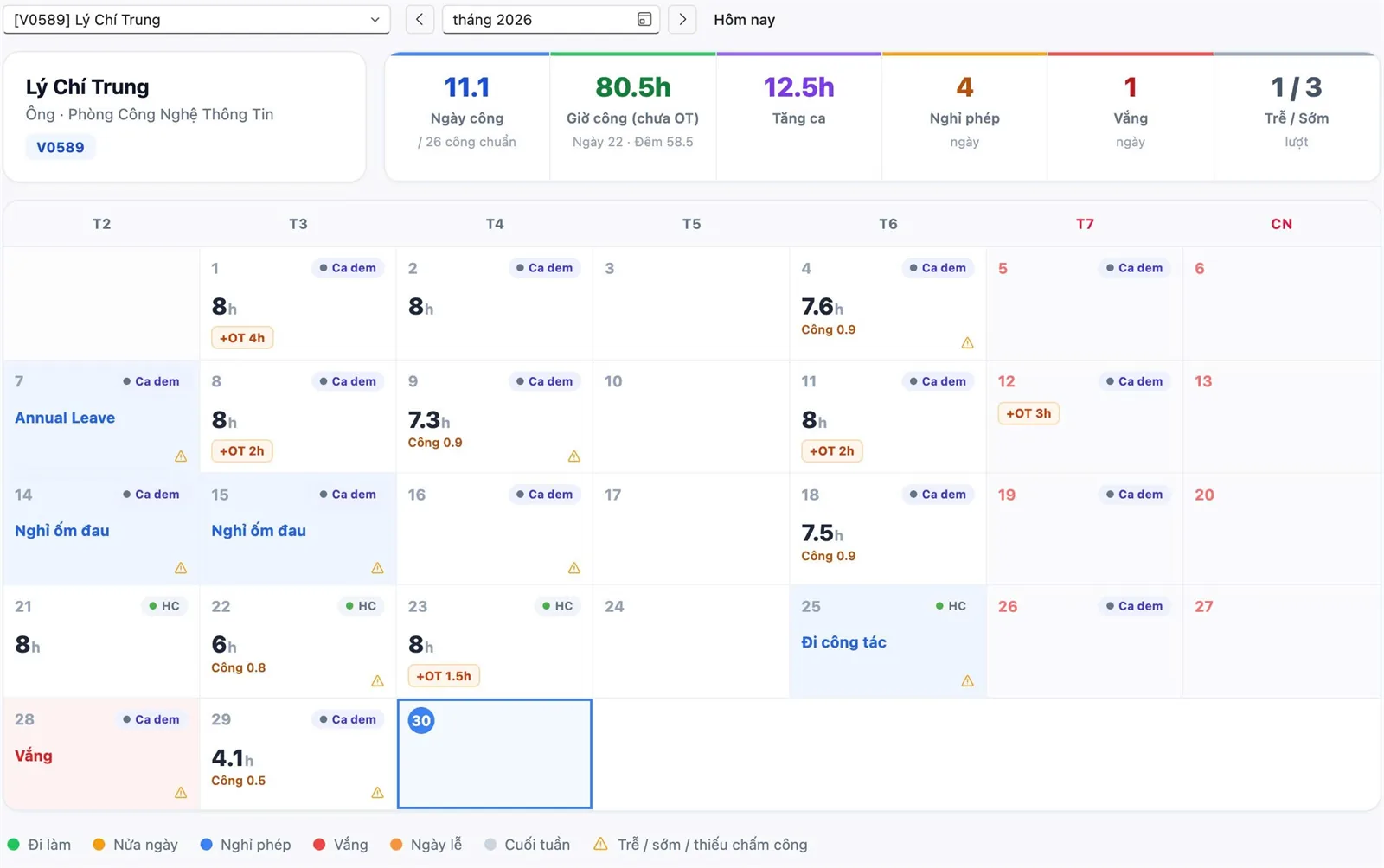The height and width of the screenshot is (868, 1384).
Task: Click the CN column header
Action: pos(1281,224)
